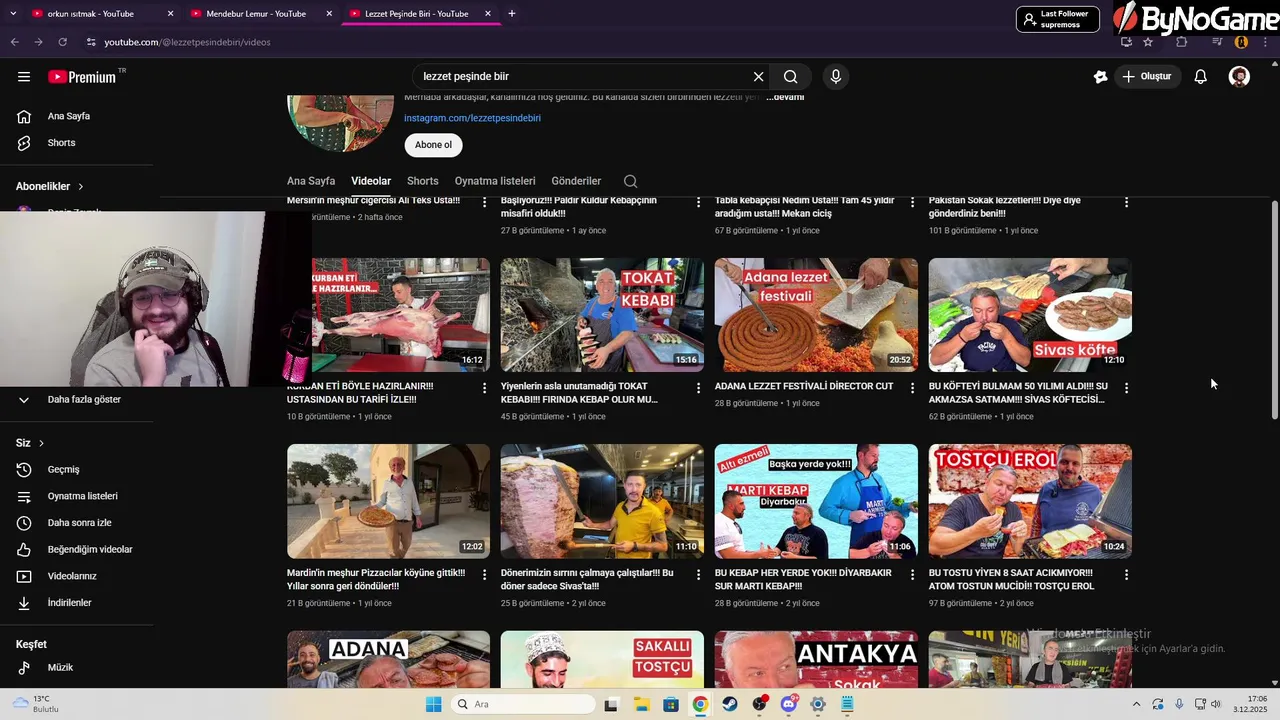Close the Lezzet Peşinde Biri tab
This screenshot has width=1280, height=720.
(x=488, y=14)
